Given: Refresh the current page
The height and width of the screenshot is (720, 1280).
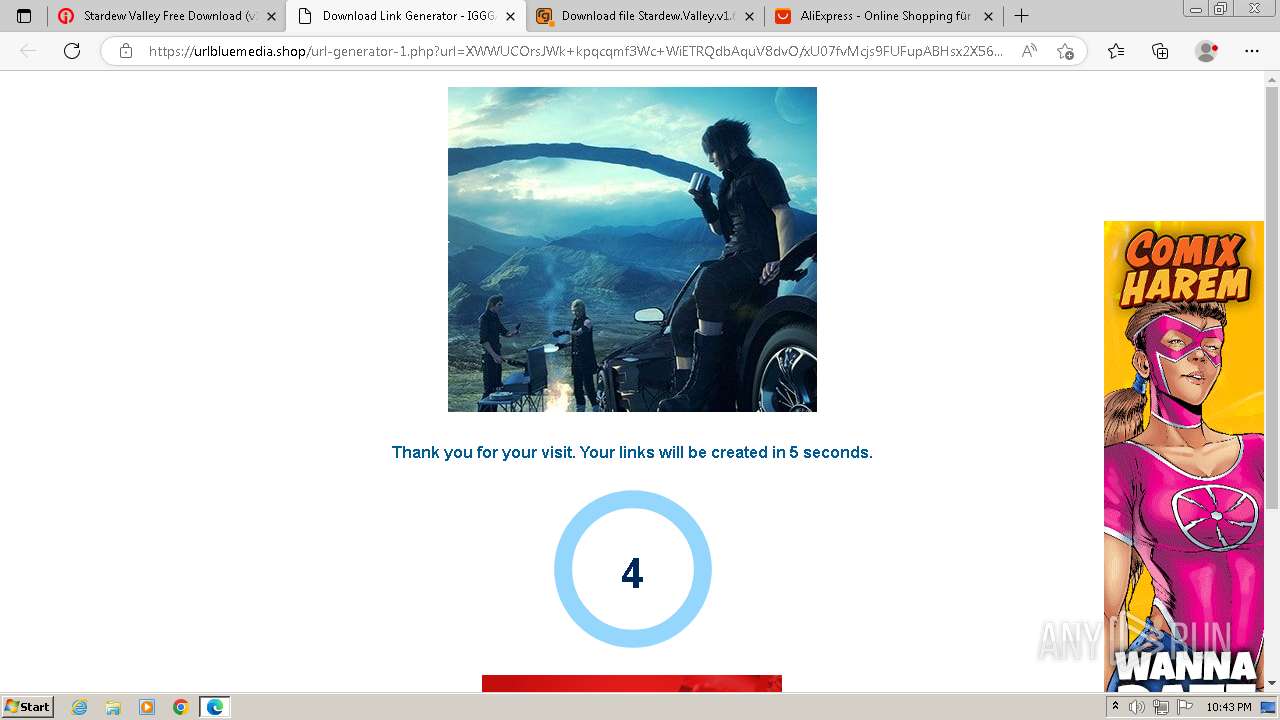Looking at the screenshot, I should point(72,51).
